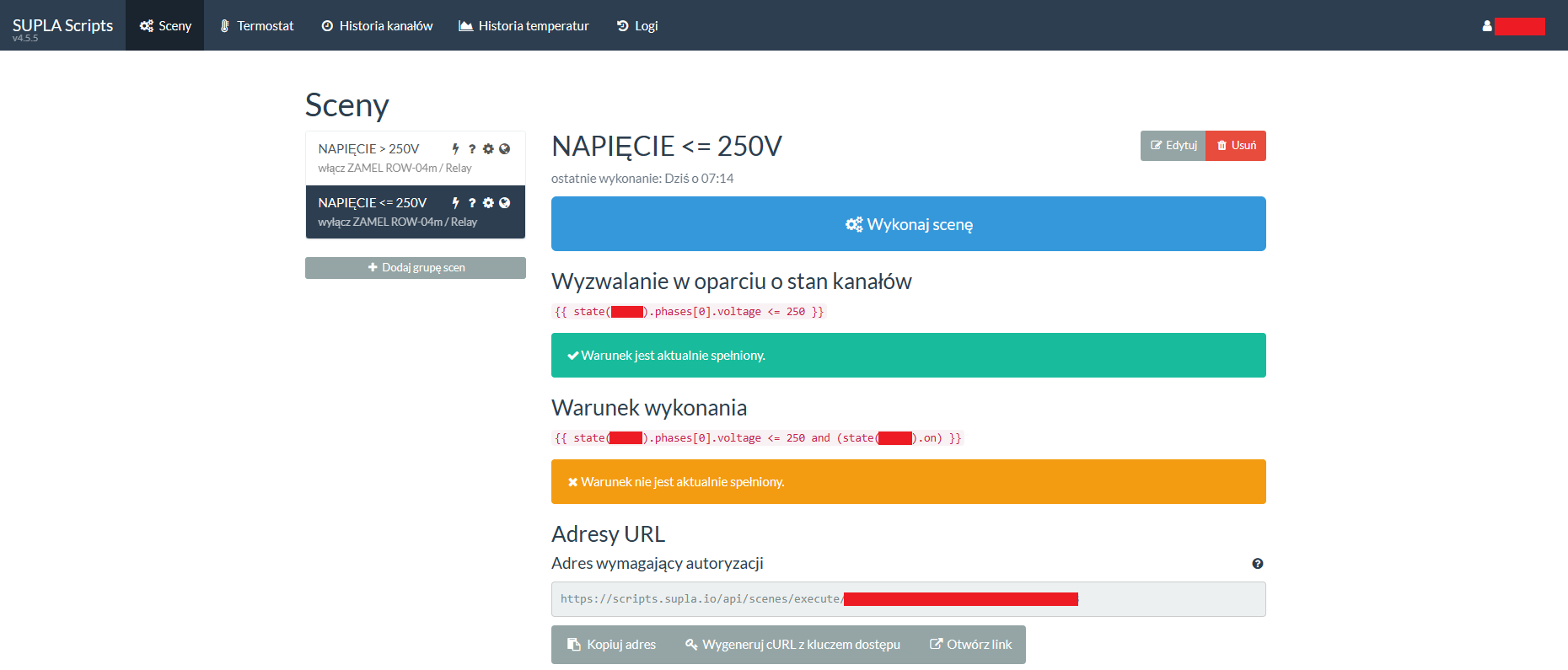Screen dimensions: 1568x670
Task: Click the globe icon on NAPIĘCIE <= 250V scene
Action: pos(504,203)
